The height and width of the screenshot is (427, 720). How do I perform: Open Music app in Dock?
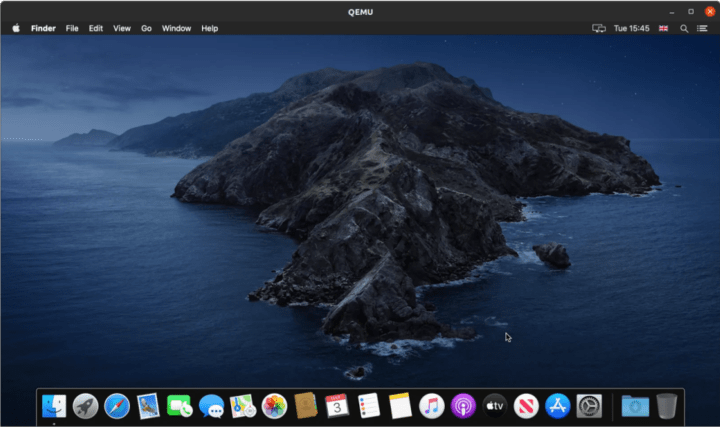click(432, 406)
